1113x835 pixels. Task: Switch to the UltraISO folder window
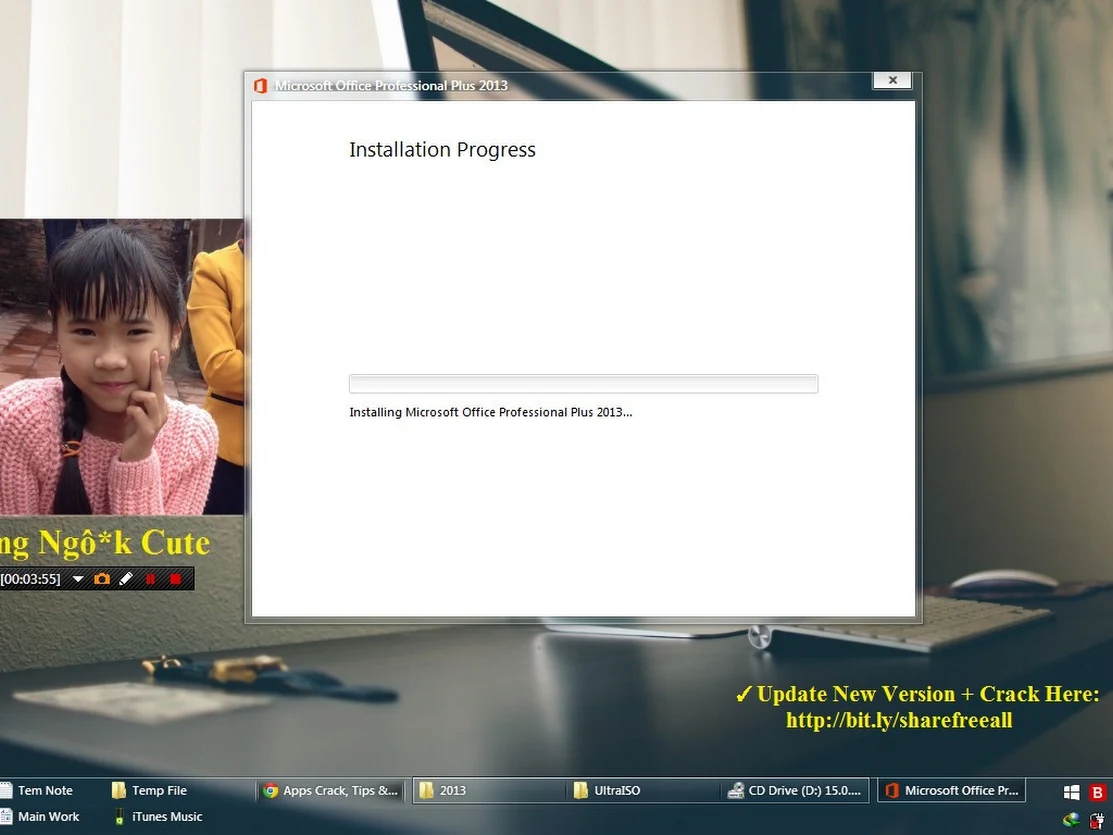(645, 790)
